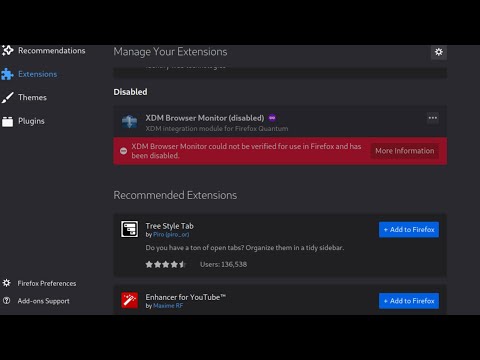Open the Recommendations sidebar section
Screen dimensions: 480x360
click(43, 51)
